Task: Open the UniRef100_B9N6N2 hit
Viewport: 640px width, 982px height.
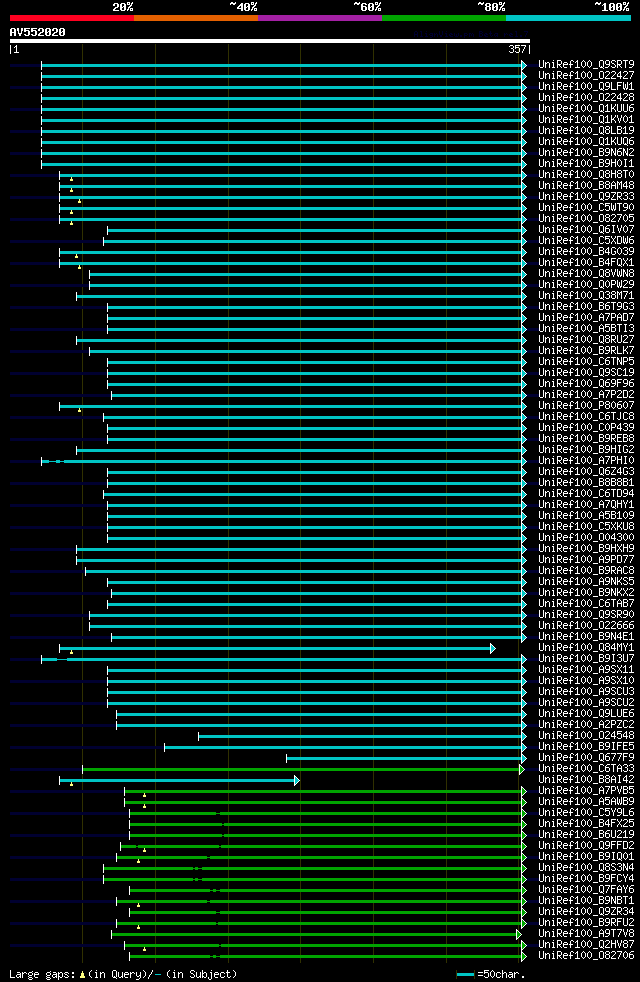Action: 586,152
